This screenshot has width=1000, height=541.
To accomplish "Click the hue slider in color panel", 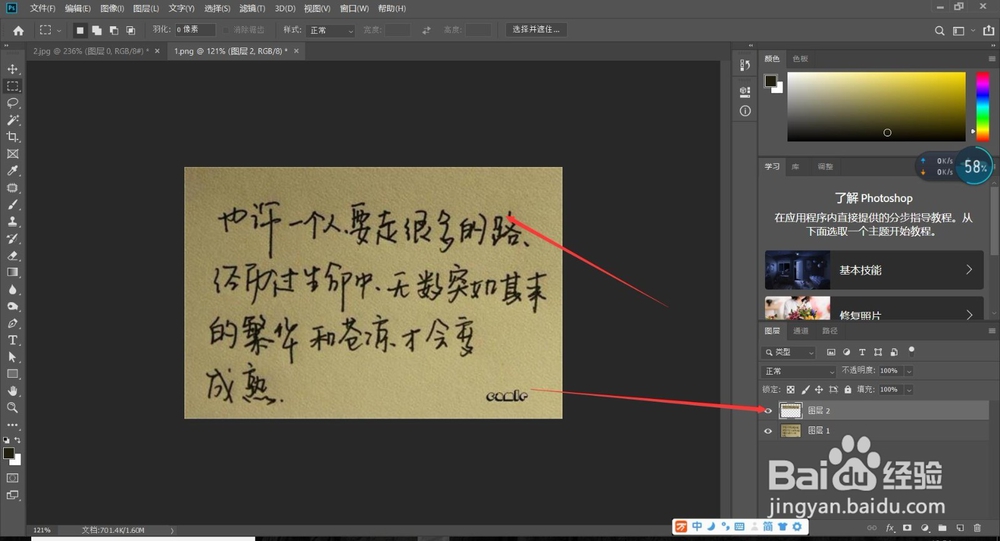I will click(983, 106).
